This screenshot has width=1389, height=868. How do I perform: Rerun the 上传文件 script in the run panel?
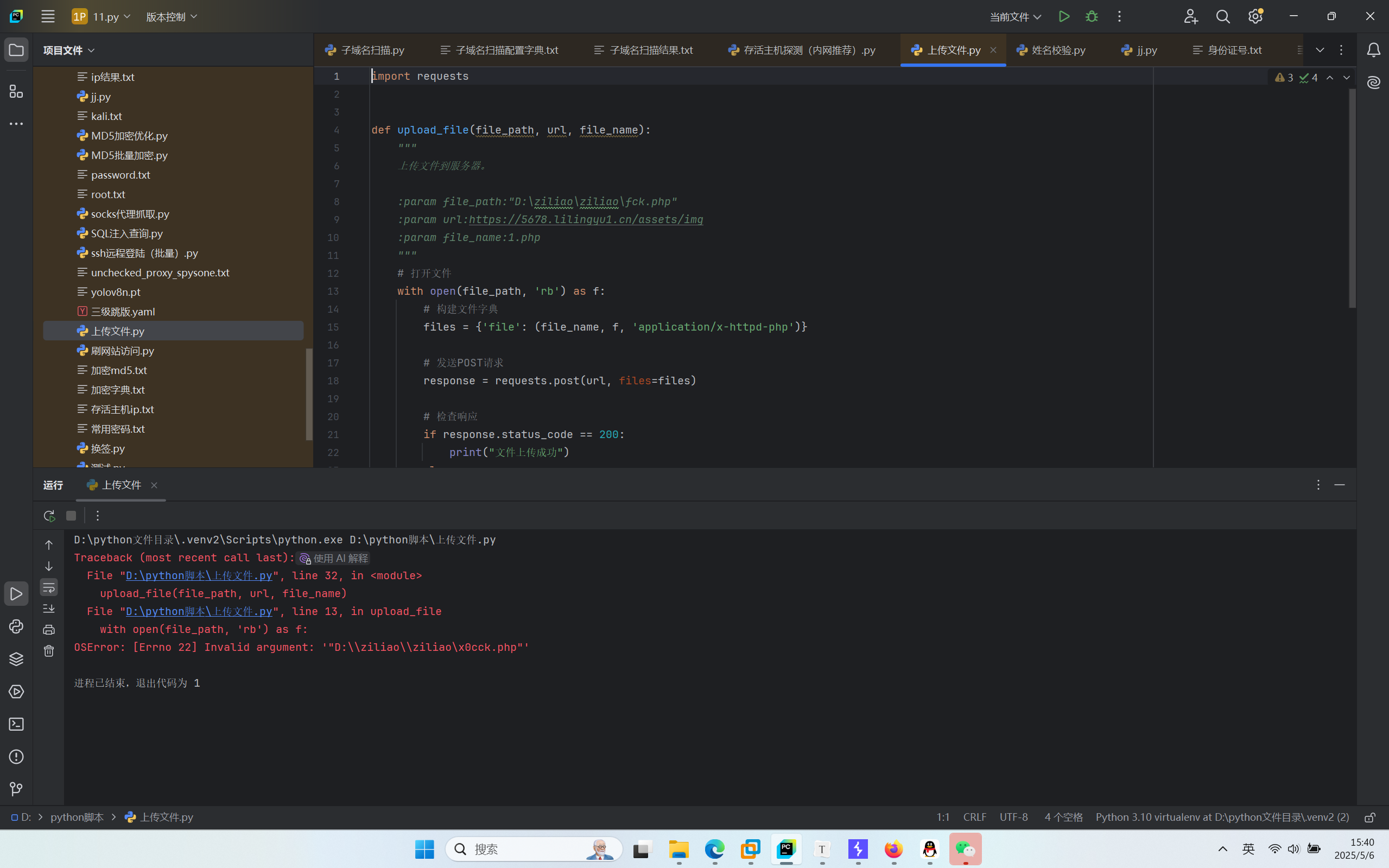pos(49,516)
